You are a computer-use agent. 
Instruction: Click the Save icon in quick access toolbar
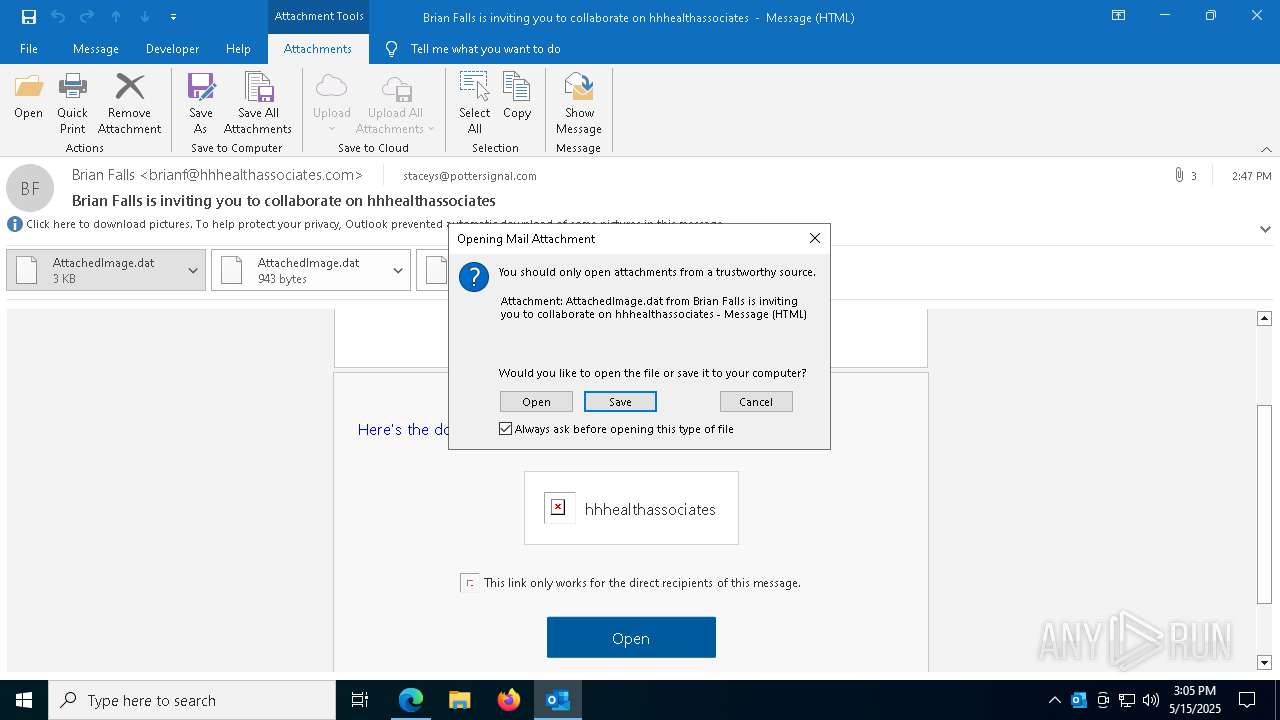point(29,16)
